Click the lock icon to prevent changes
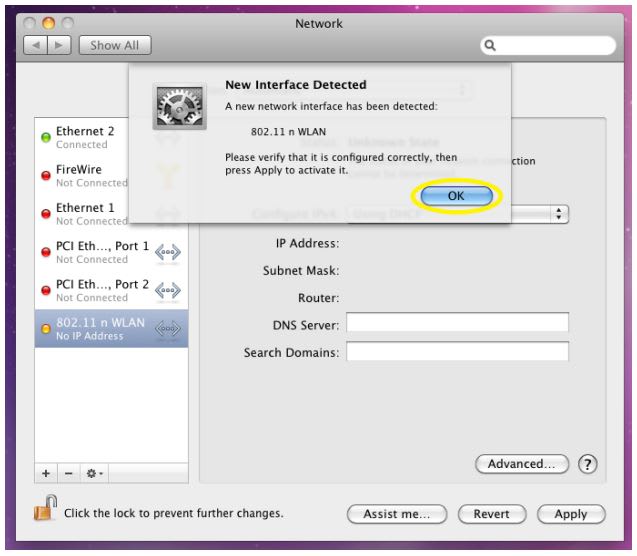Image resolution: width=637 pixels, height=556 pixels. (44, 509)
